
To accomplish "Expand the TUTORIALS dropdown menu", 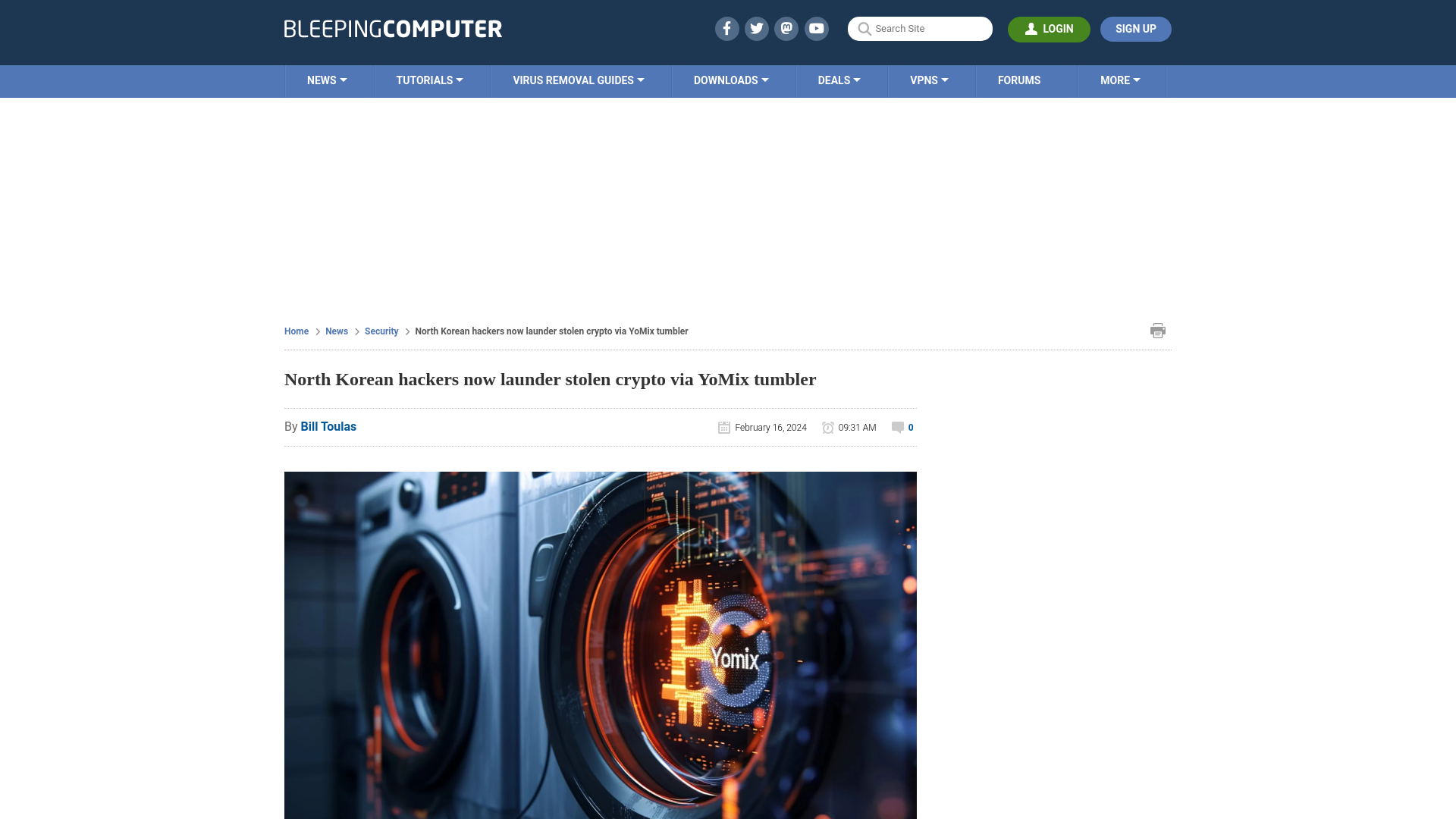I will pos(429,80).
